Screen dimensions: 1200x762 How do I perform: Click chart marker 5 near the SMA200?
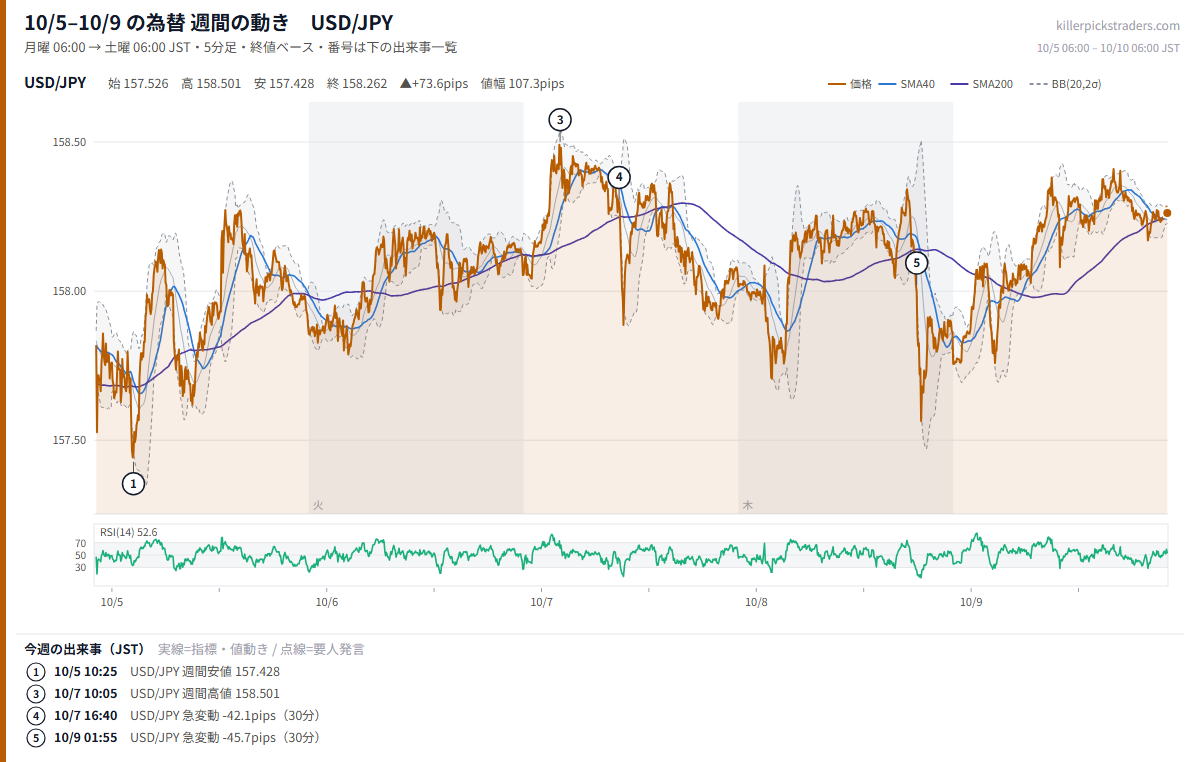tap(917, 263)
